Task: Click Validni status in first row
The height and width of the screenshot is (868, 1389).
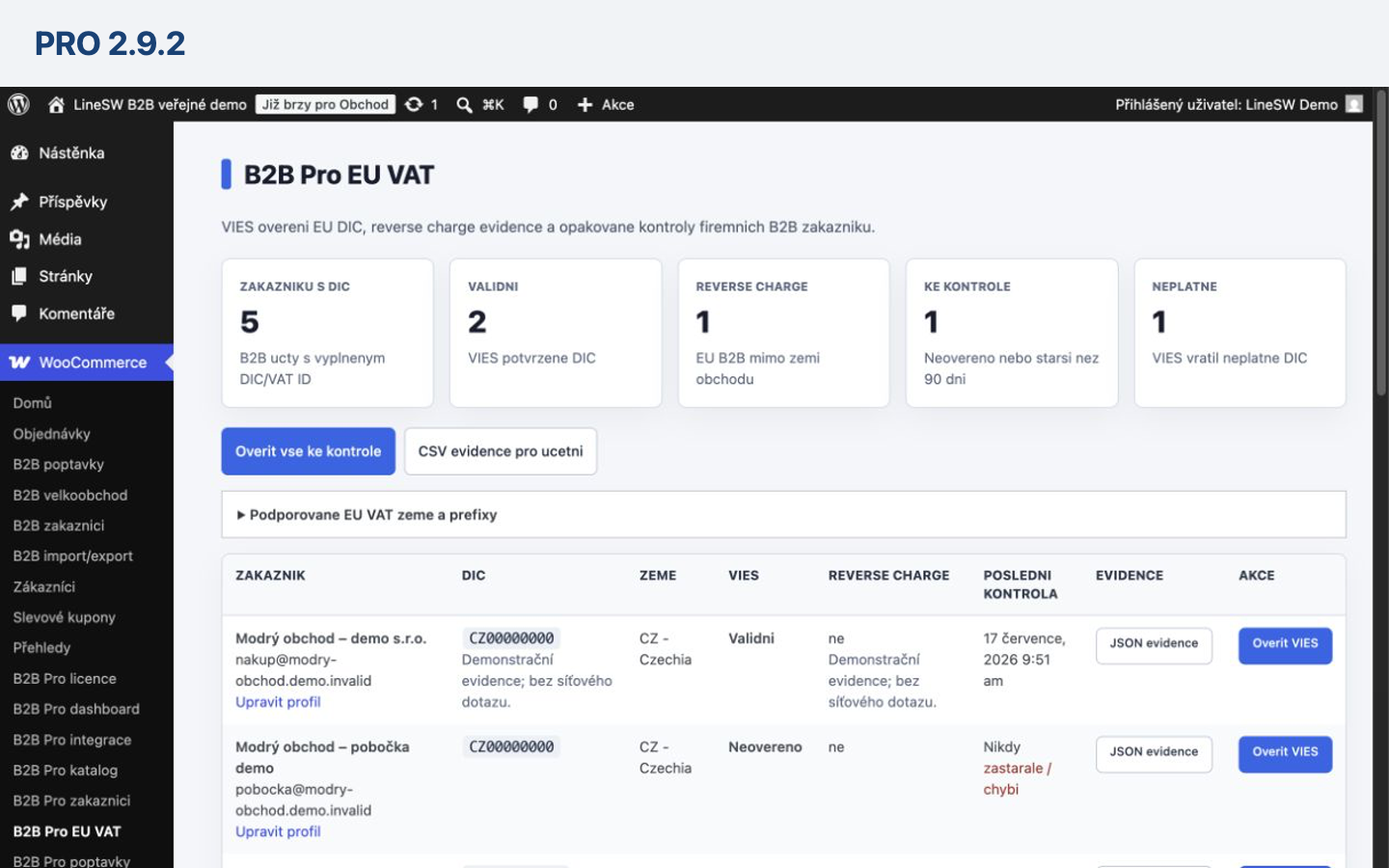Action: 751,638
